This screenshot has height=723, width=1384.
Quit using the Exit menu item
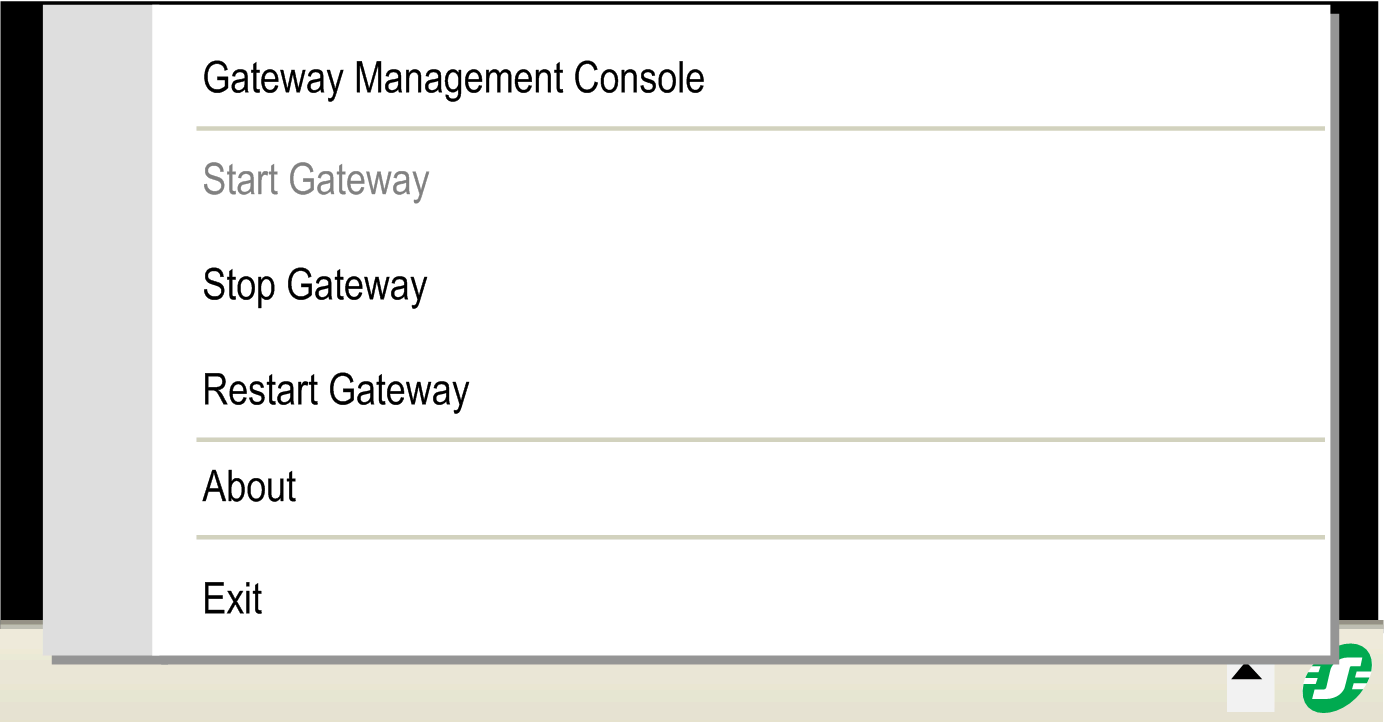pyautogui.click(x=233, y=599)
